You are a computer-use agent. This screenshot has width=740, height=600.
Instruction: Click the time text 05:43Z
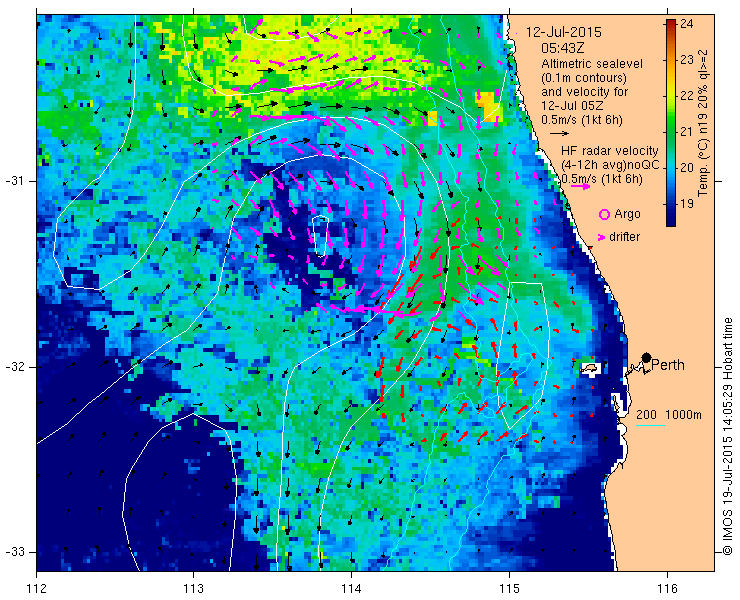pyautogui.click(x=563, y=49)
